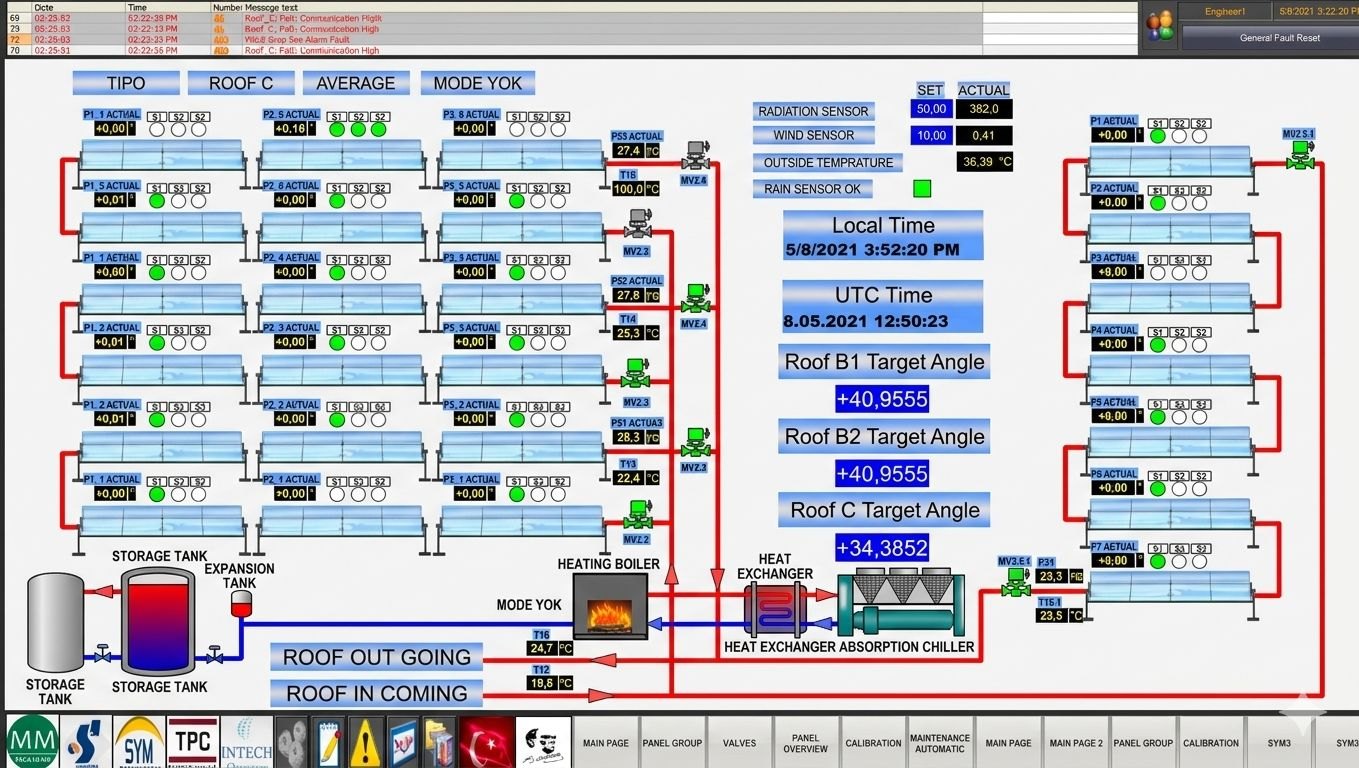Click the Turkish flag icon
This screenshot has height=768, width=1359.
(487, 742)
